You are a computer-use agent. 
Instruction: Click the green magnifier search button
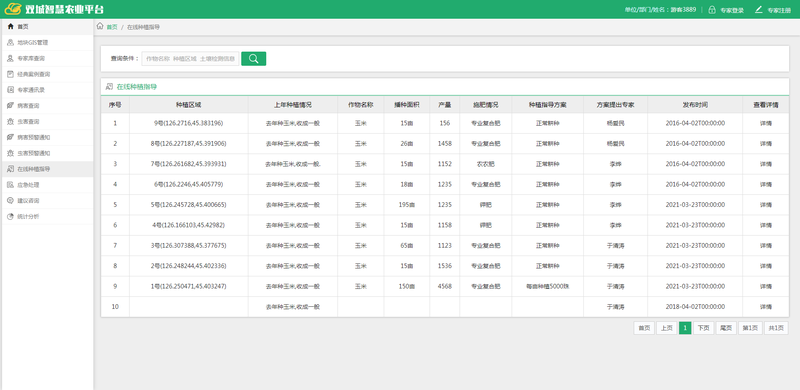(254, 59)
